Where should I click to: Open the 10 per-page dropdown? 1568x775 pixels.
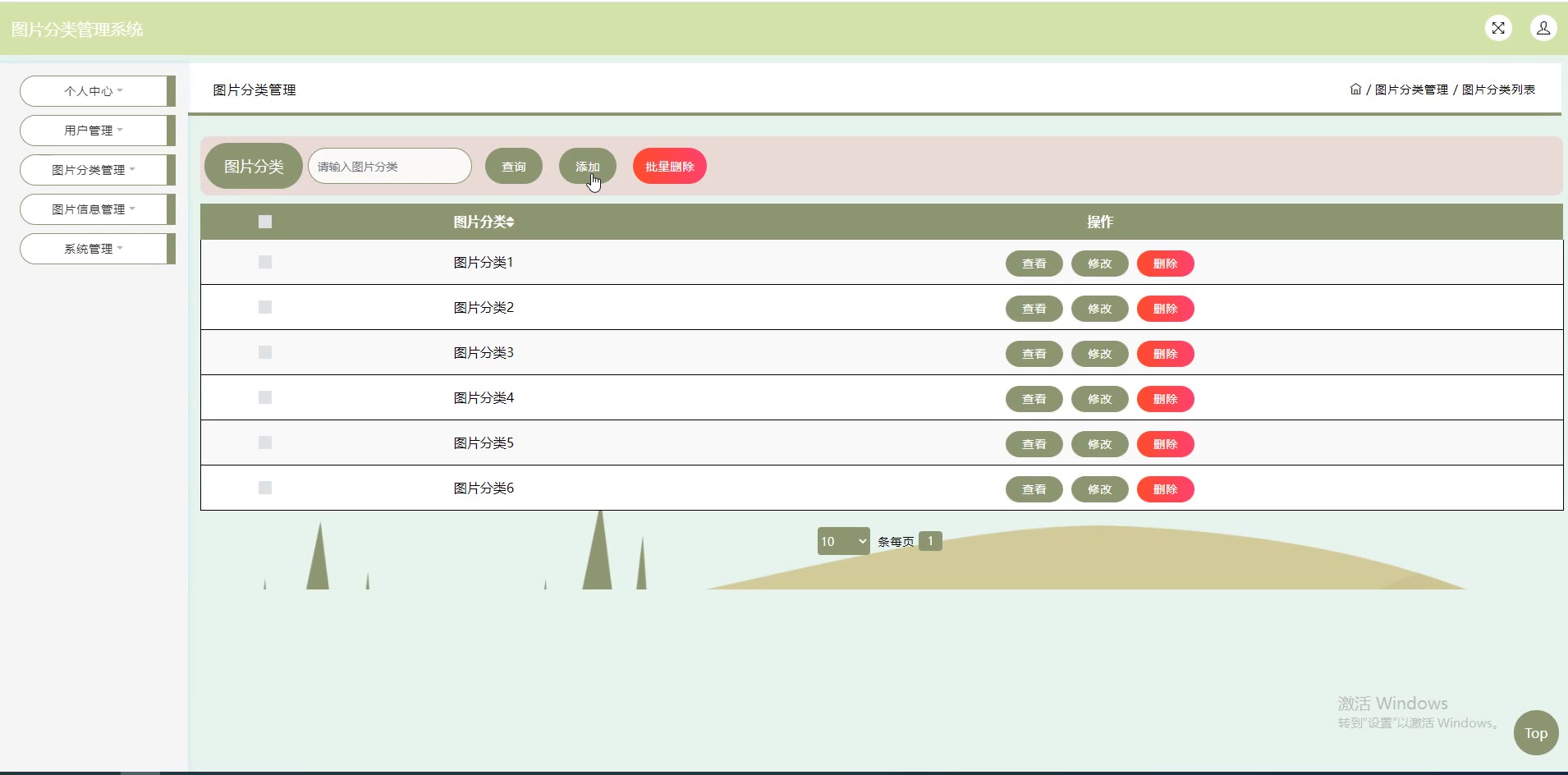click(843, 541)
